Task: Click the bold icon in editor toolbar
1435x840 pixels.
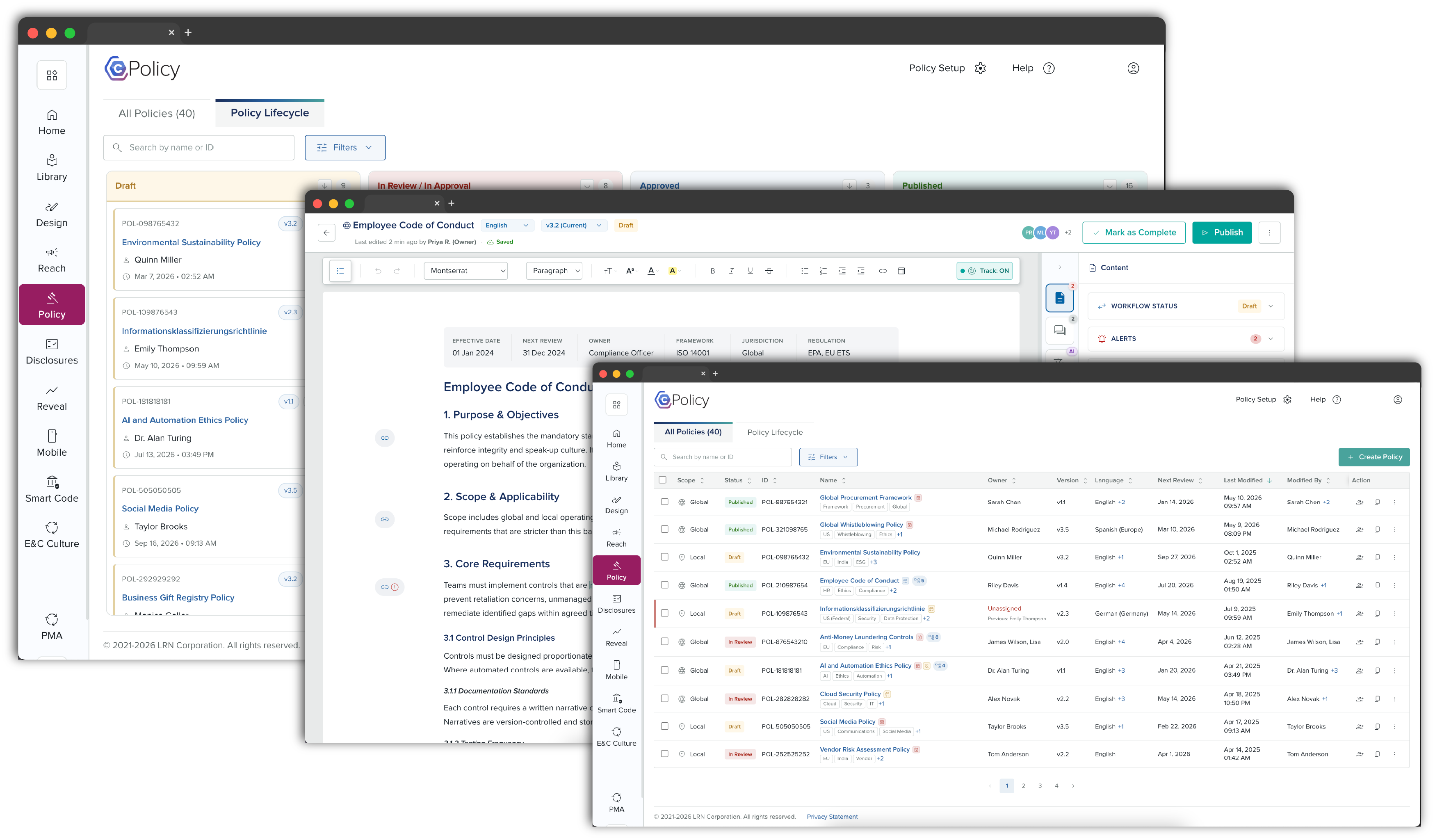Action: pos(712,271)
